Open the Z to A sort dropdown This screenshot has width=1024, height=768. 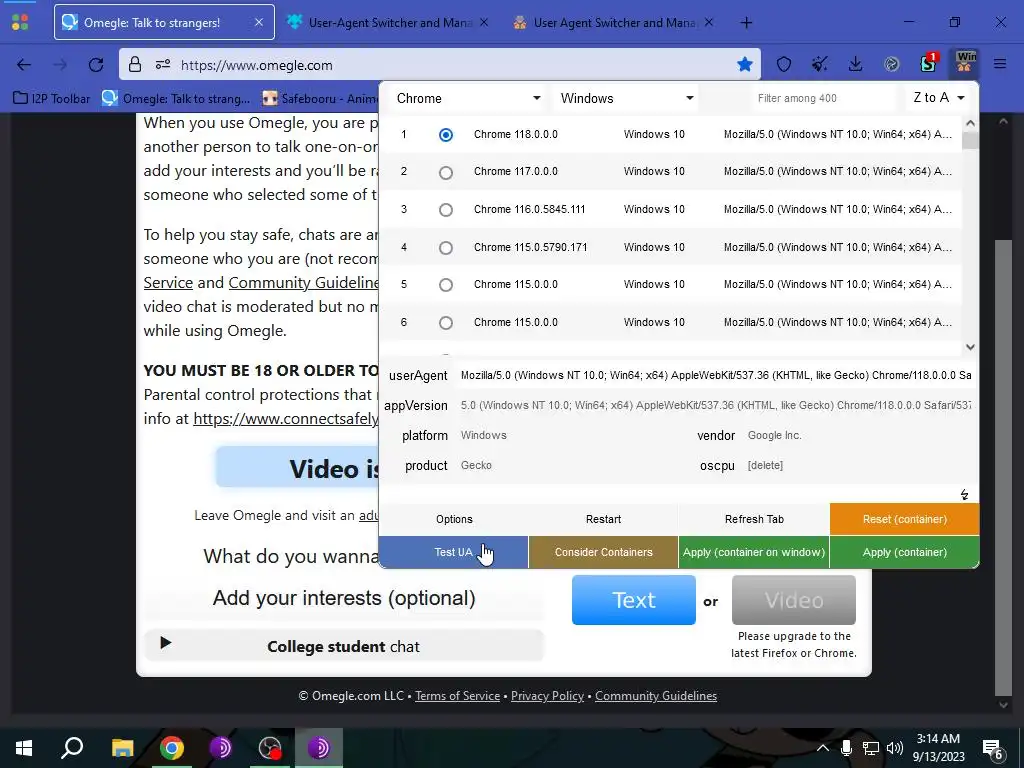[x=939, y=98]
